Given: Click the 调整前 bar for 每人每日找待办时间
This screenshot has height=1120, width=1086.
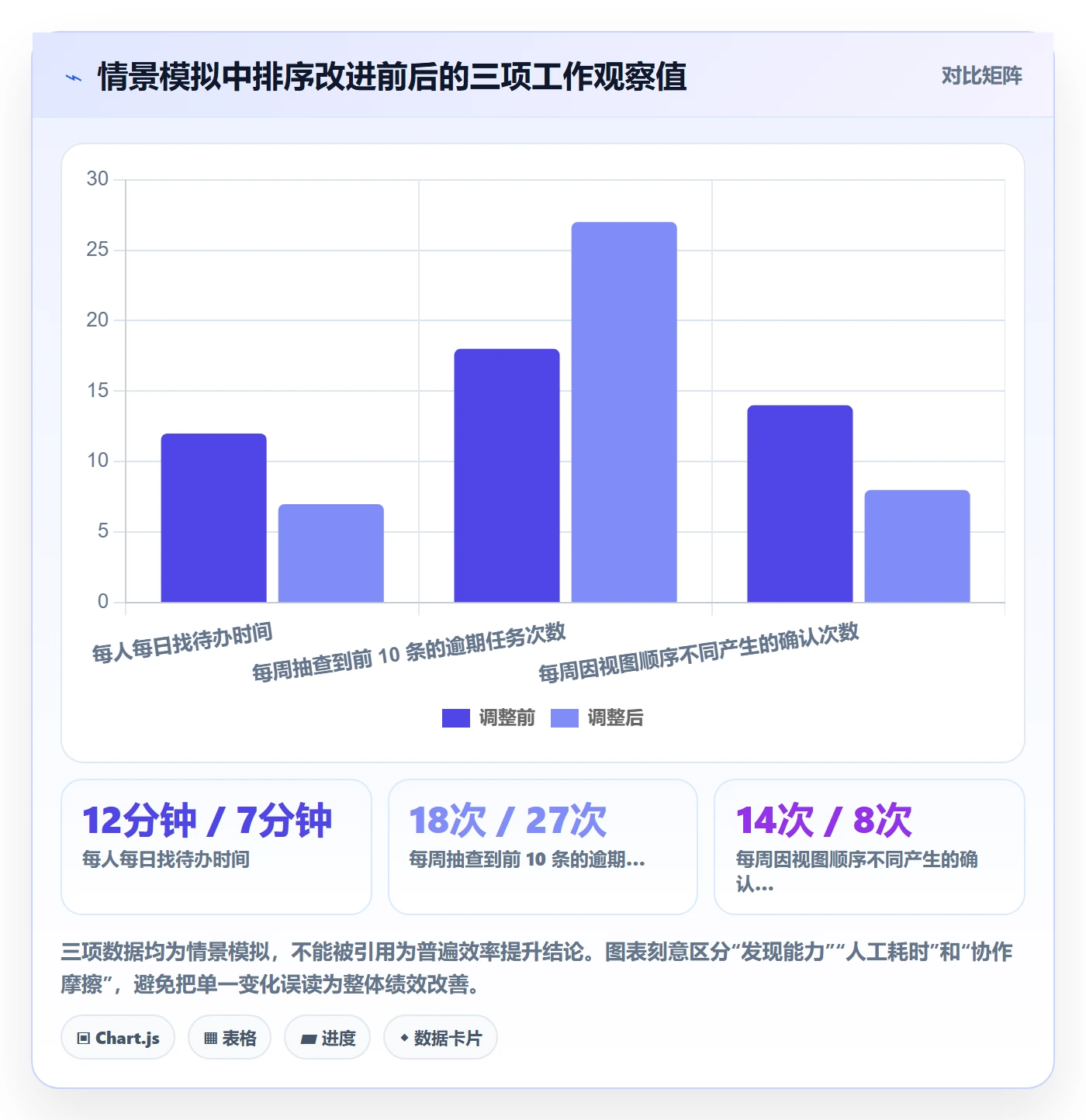Looking at the screenshot, I should pos(213,518).
